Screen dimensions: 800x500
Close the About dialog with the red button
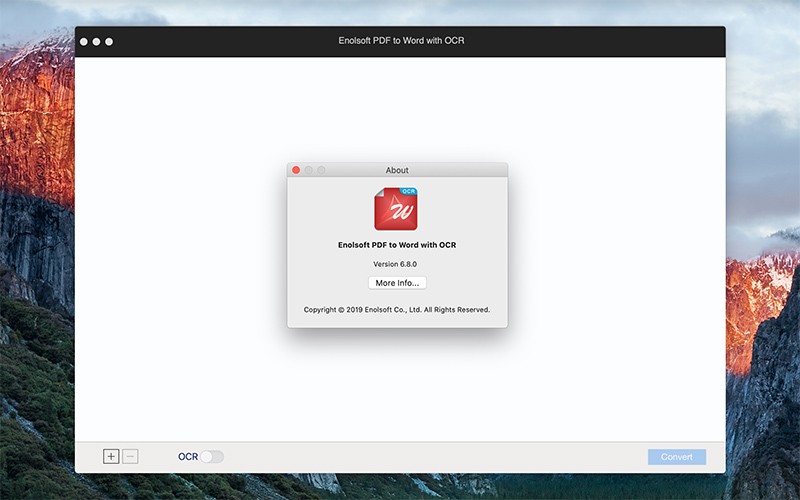(x=296, y=170)
